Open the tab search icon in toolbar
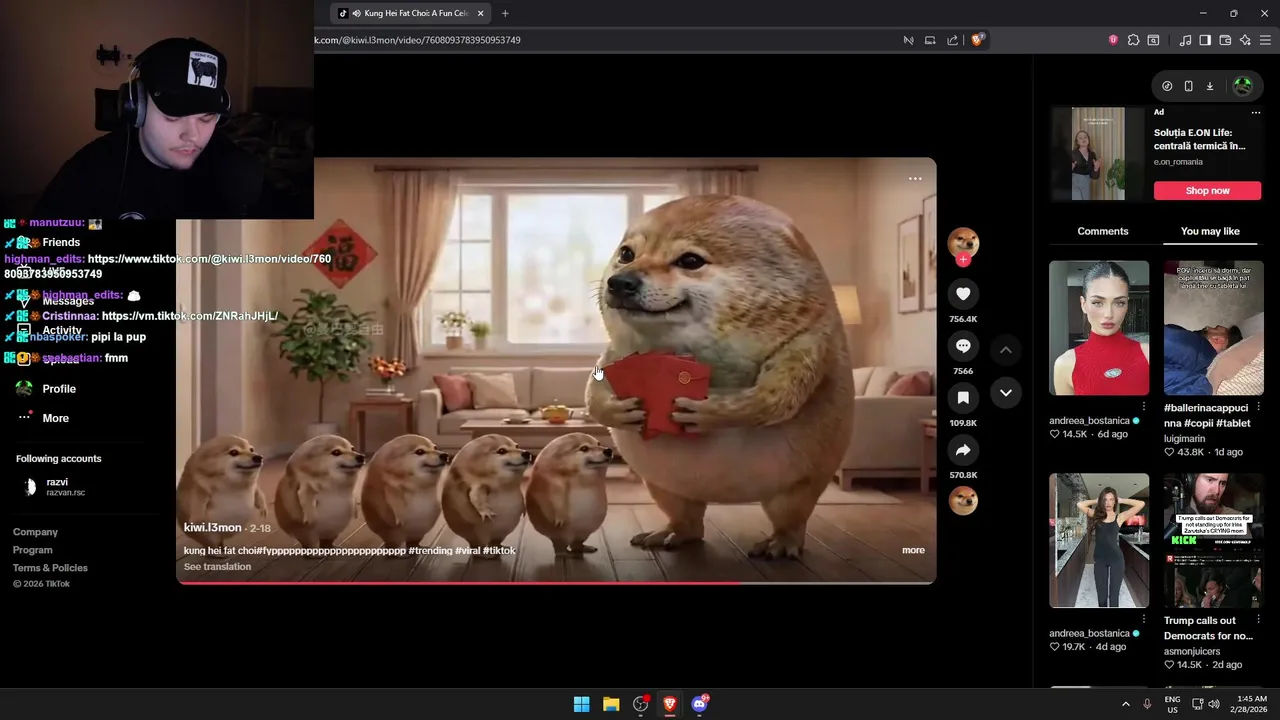This screenshot has height=720, width=1280. point(1153,40)
